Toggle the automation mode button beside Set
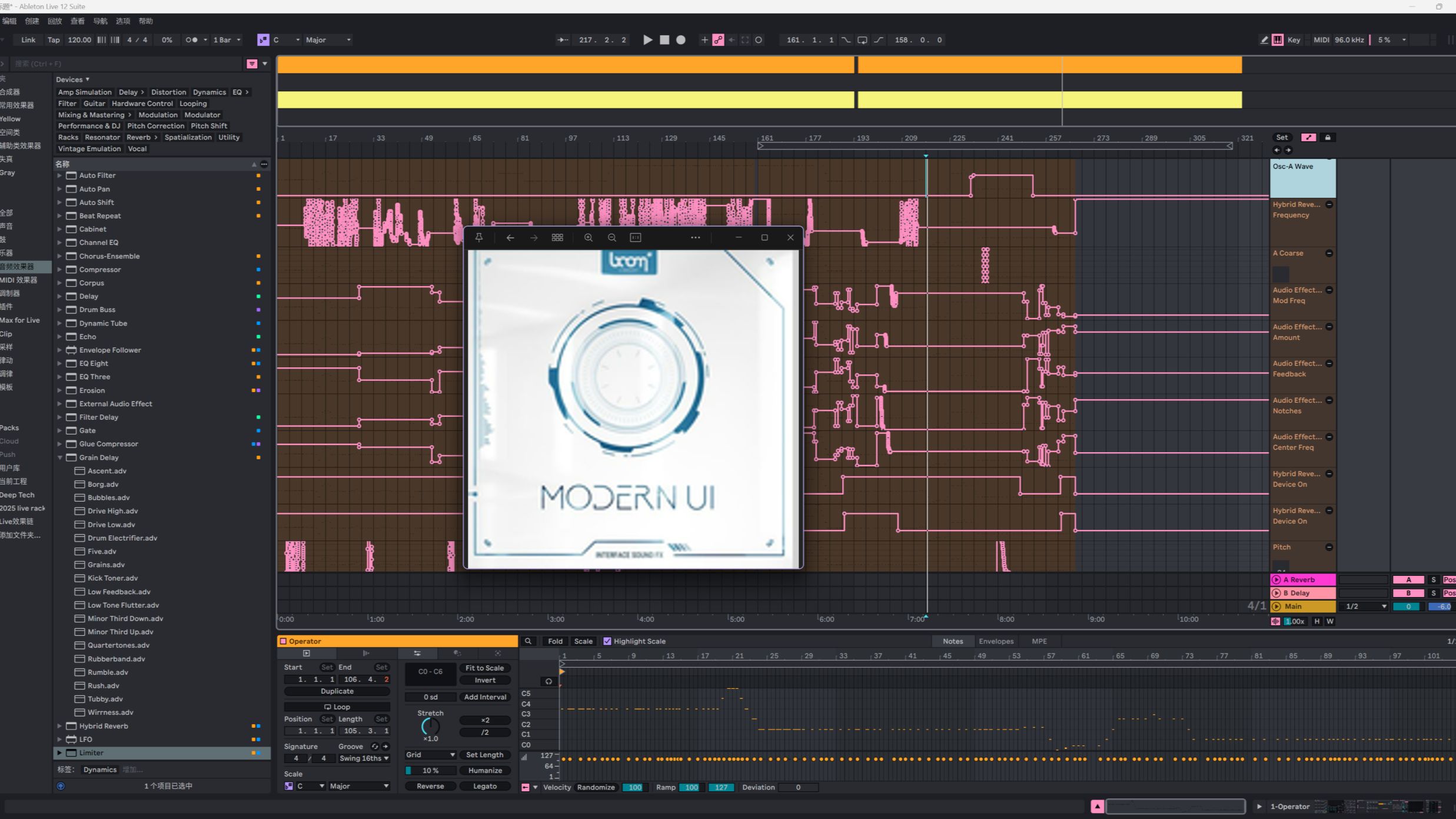 click(1308, 137)
